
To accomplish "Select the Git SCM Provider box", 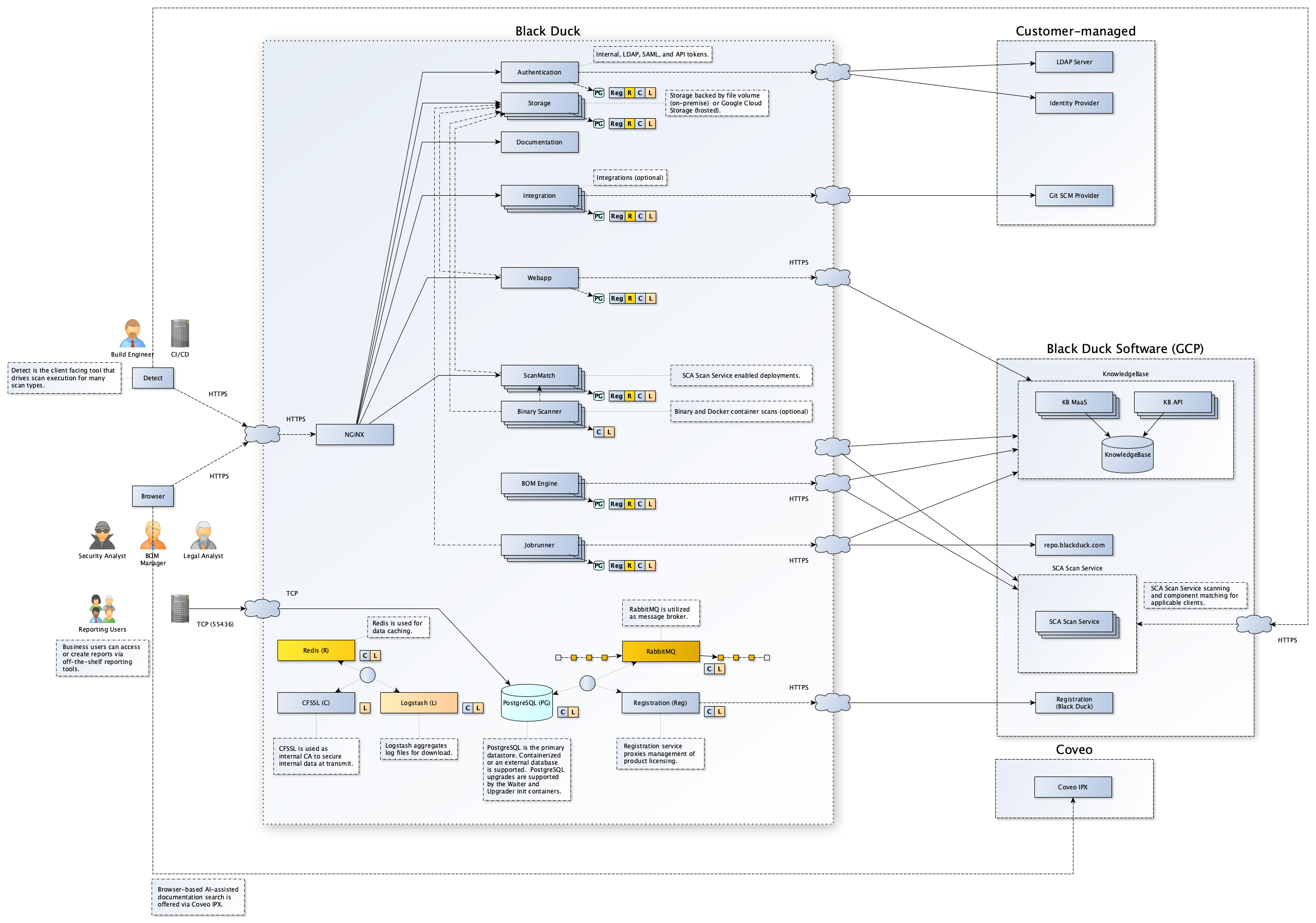I will [1073, 195].
